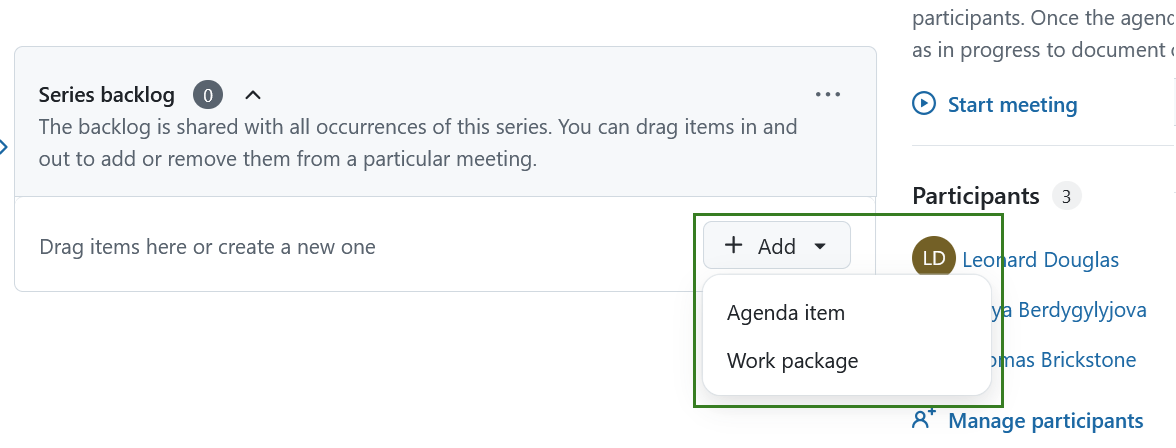Click the backlog item count badge showing 0
Image resolution: width=1176 pixels, height=448 pixels.
tap(208, 95)
